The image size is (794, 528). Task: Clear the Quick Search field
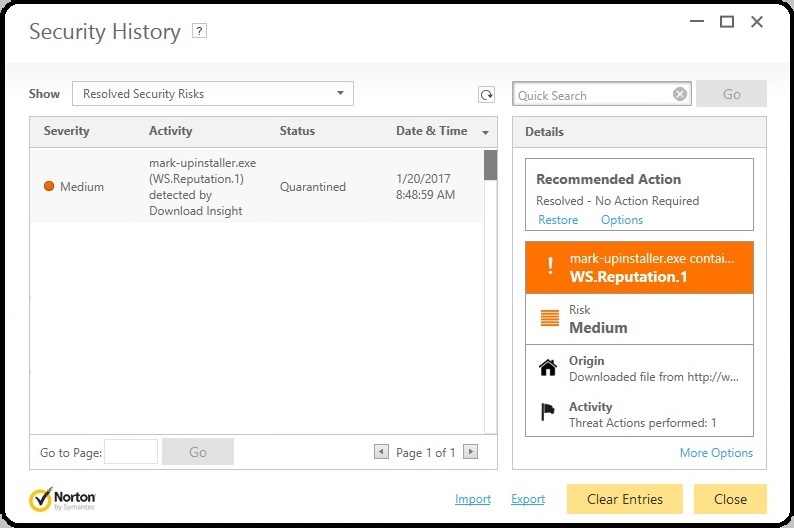tap(680, 95)
